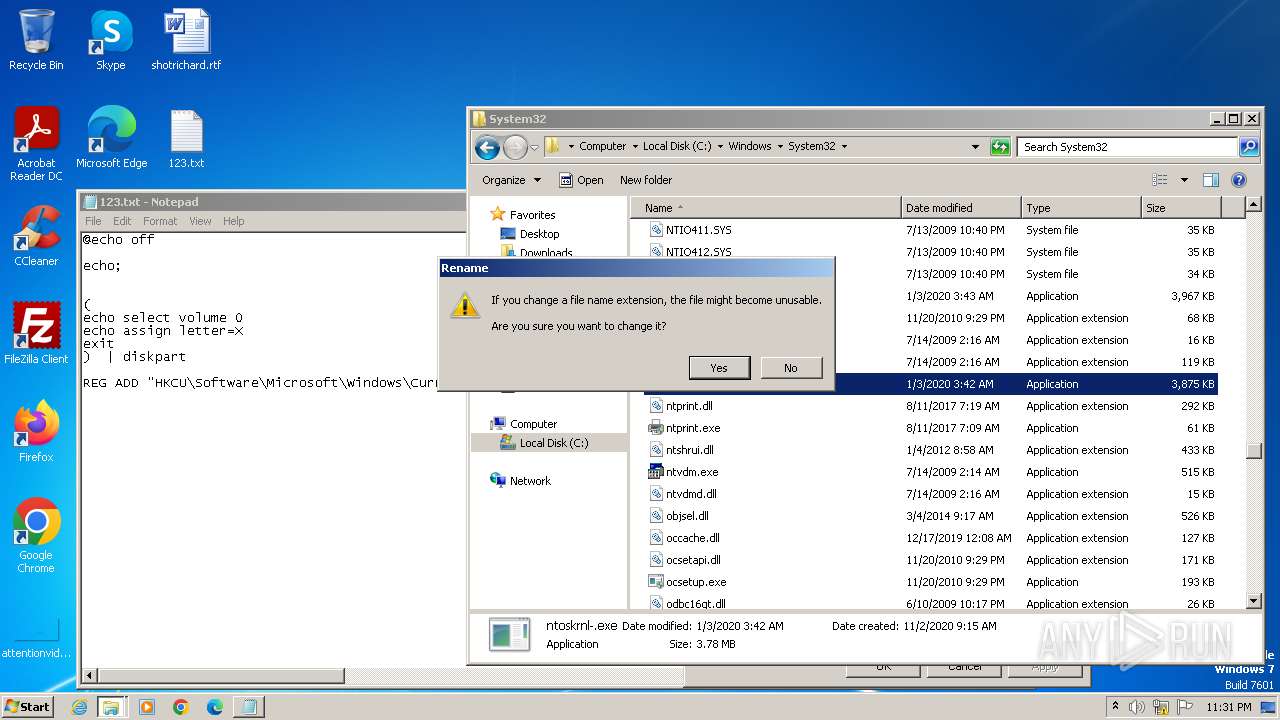The height and width of the screenshot is (720, 1280).
Task: Open Acrobat Reader DC desktop icon
Action: [x=36, y=144]
